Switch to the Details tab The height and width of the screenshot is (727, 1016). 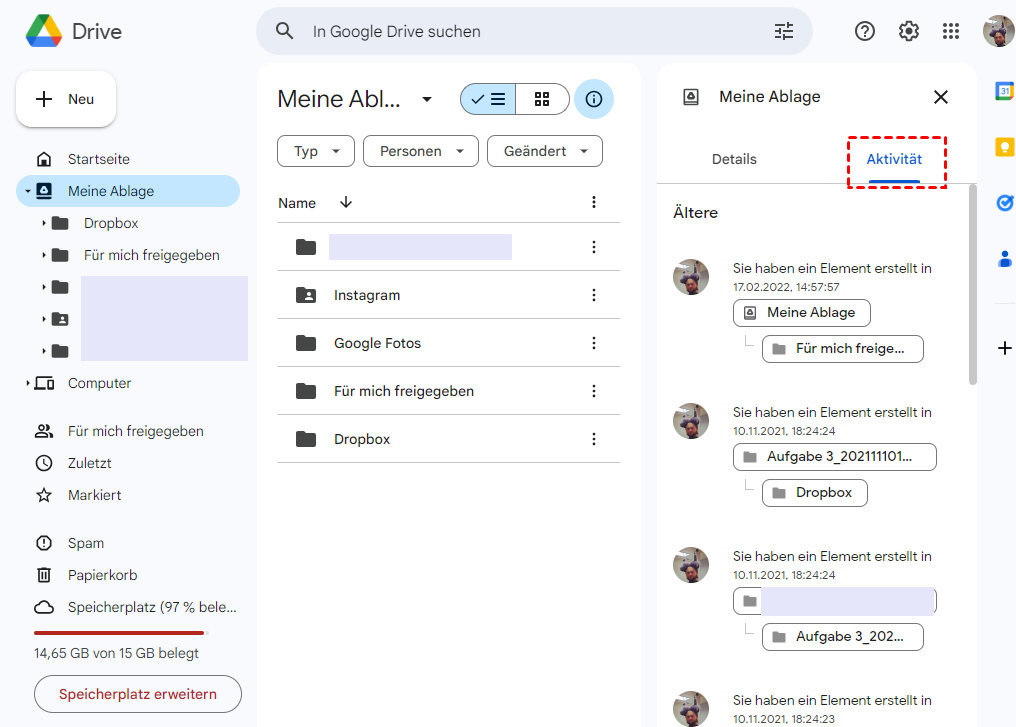point(734,159)
